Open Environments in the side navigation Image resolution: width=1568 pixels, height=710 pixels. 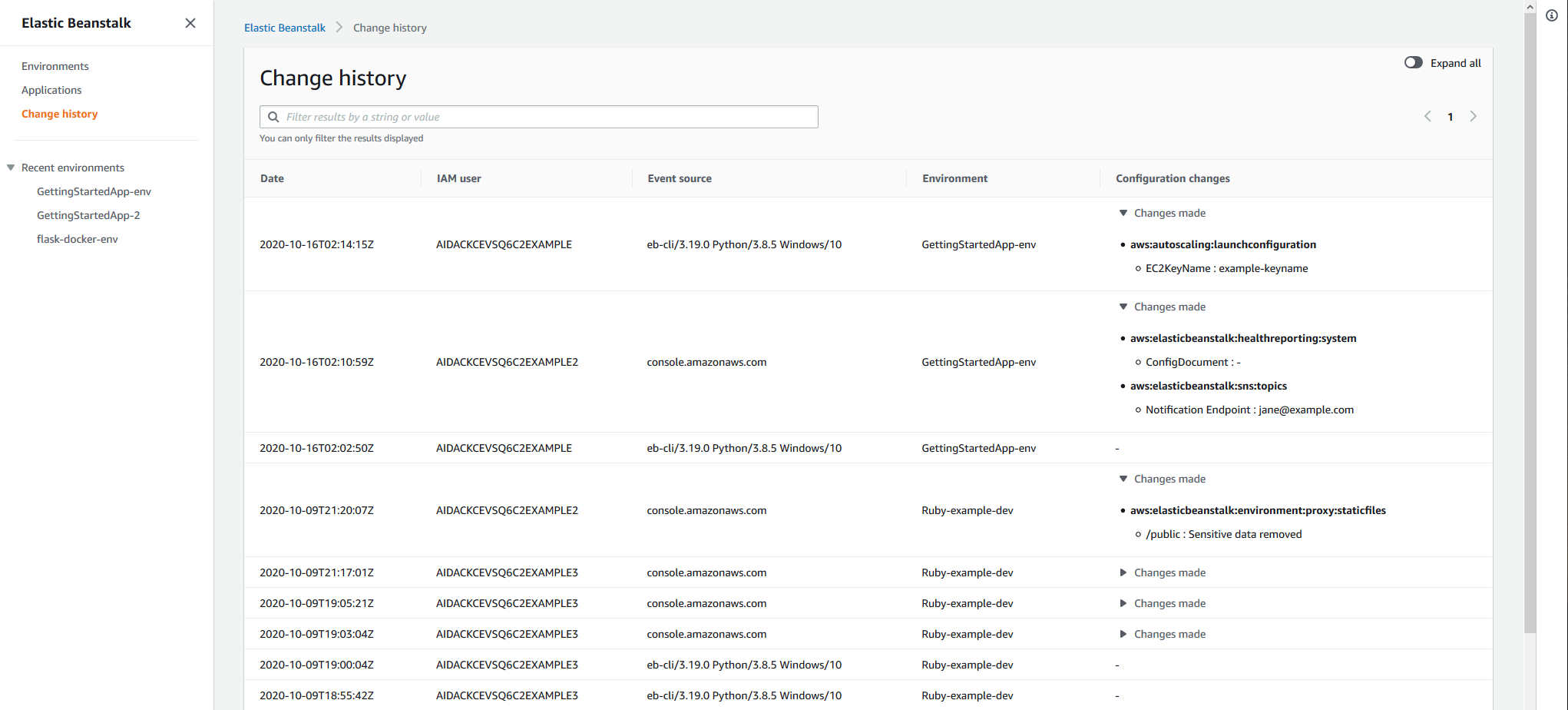click(55, 66)
